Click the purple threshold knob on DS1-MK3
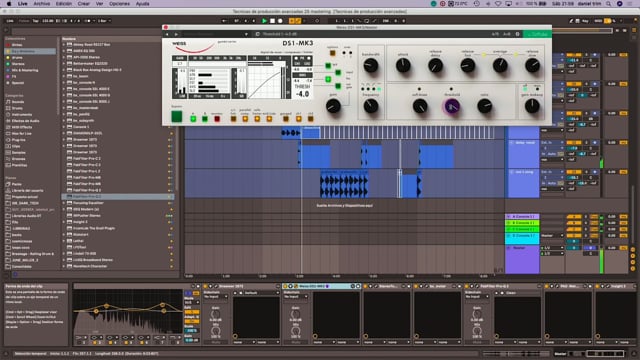This screenshot has width=640, height=360. tap(451, 107)
